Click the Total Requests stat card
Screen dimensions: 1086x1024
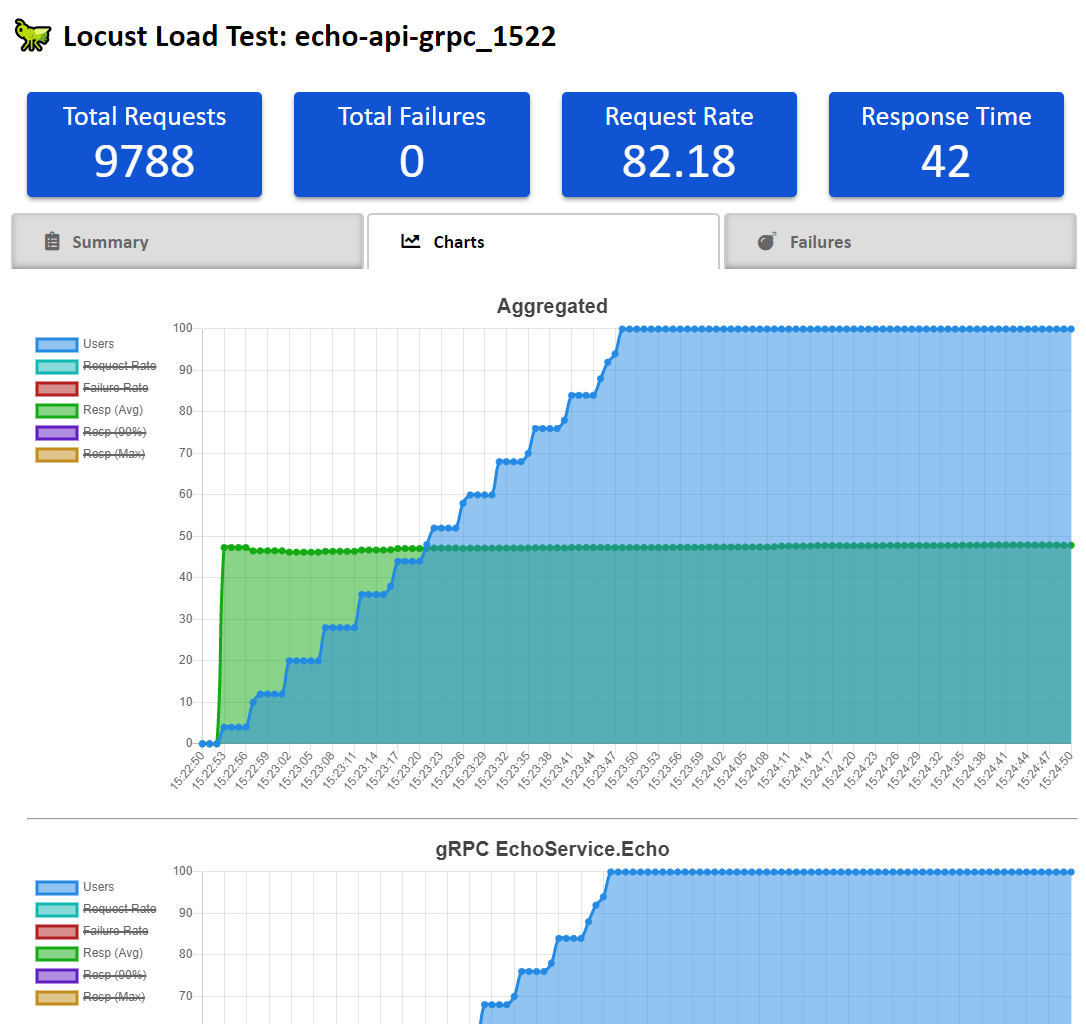point(144,144)
